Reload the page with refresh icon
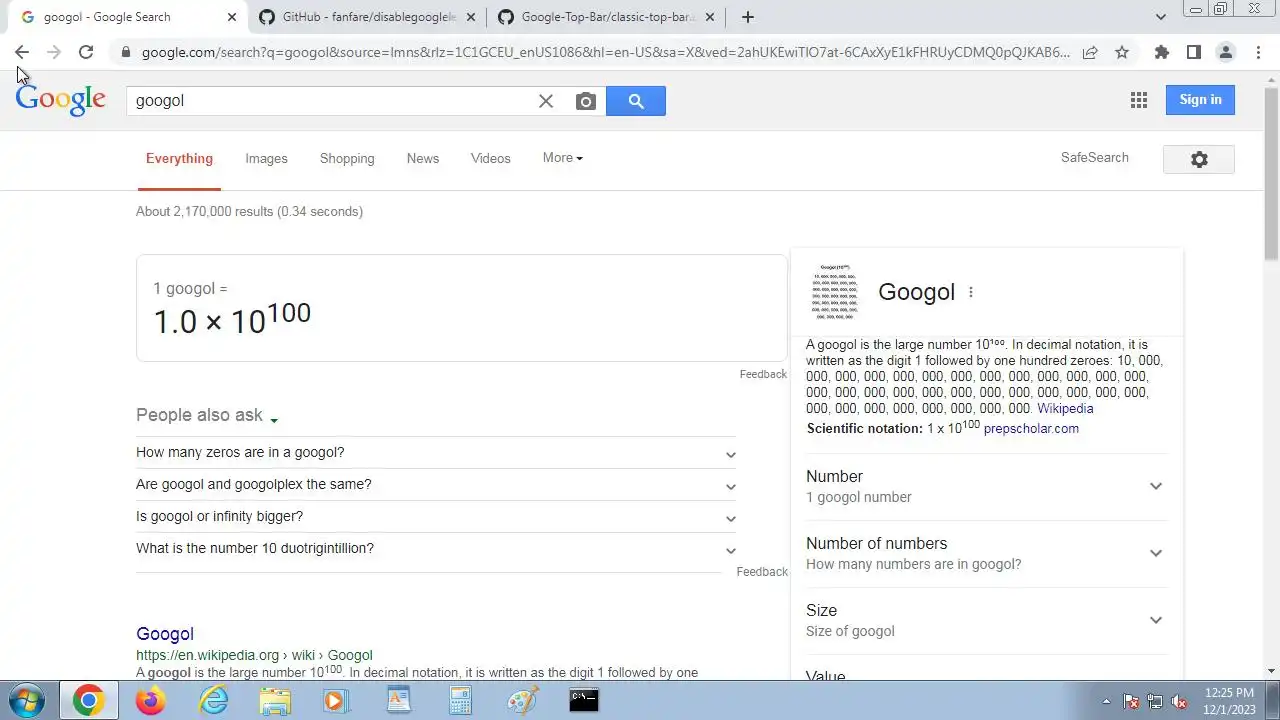1280x720 pixels. pyautogui.click(x=86, y=52)
